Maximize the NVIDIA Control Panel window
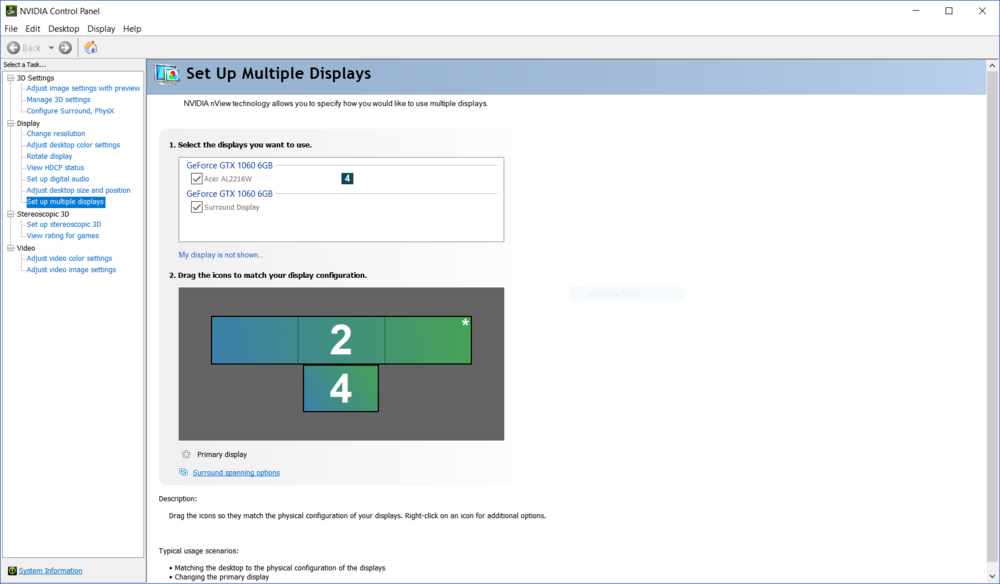 pyautogui.click(x=949, y=11)
